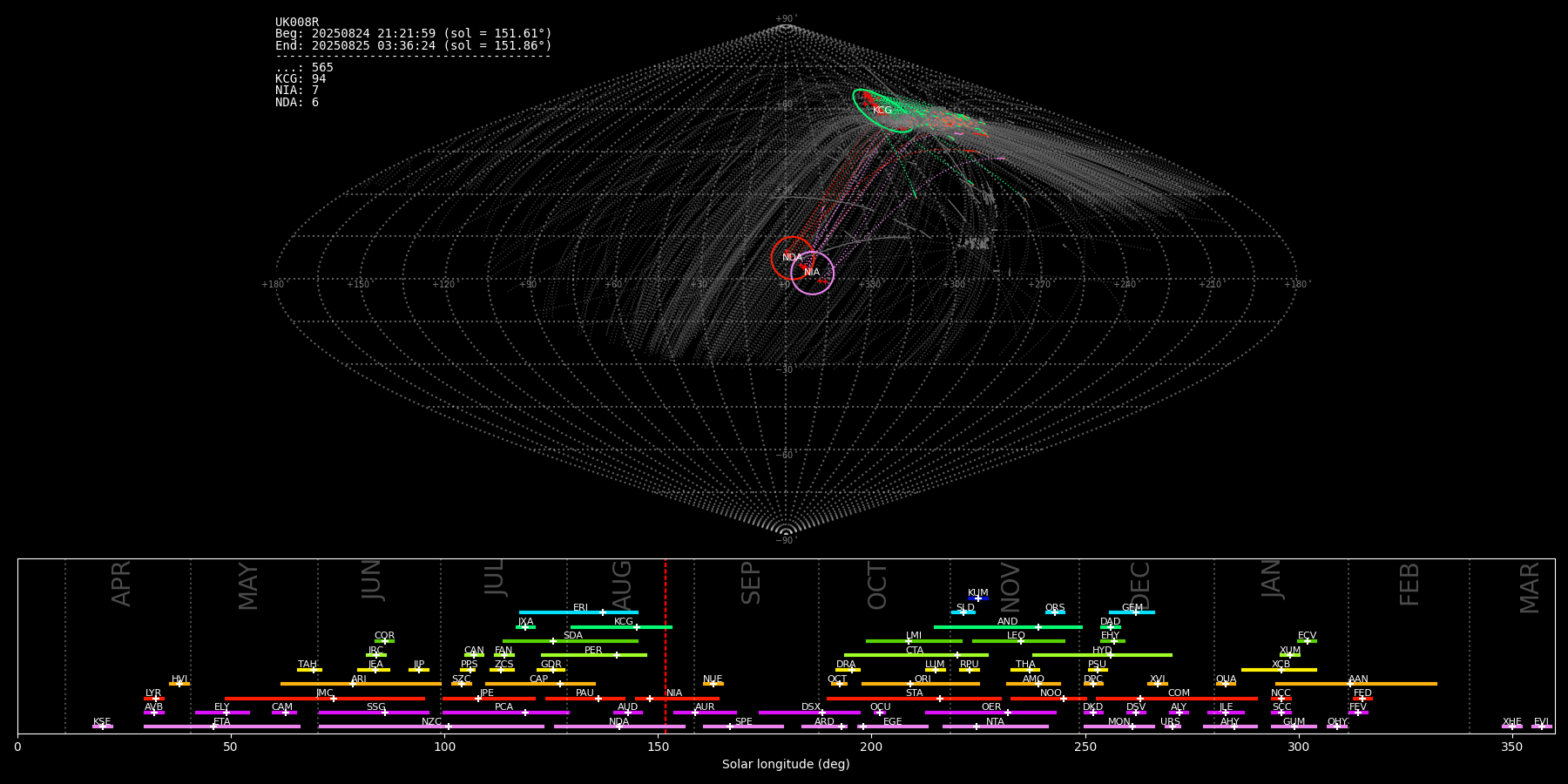This screenshot has height=784, width=1568.
Task: Select the NZC shower bar
Action: tap(431, 727)
